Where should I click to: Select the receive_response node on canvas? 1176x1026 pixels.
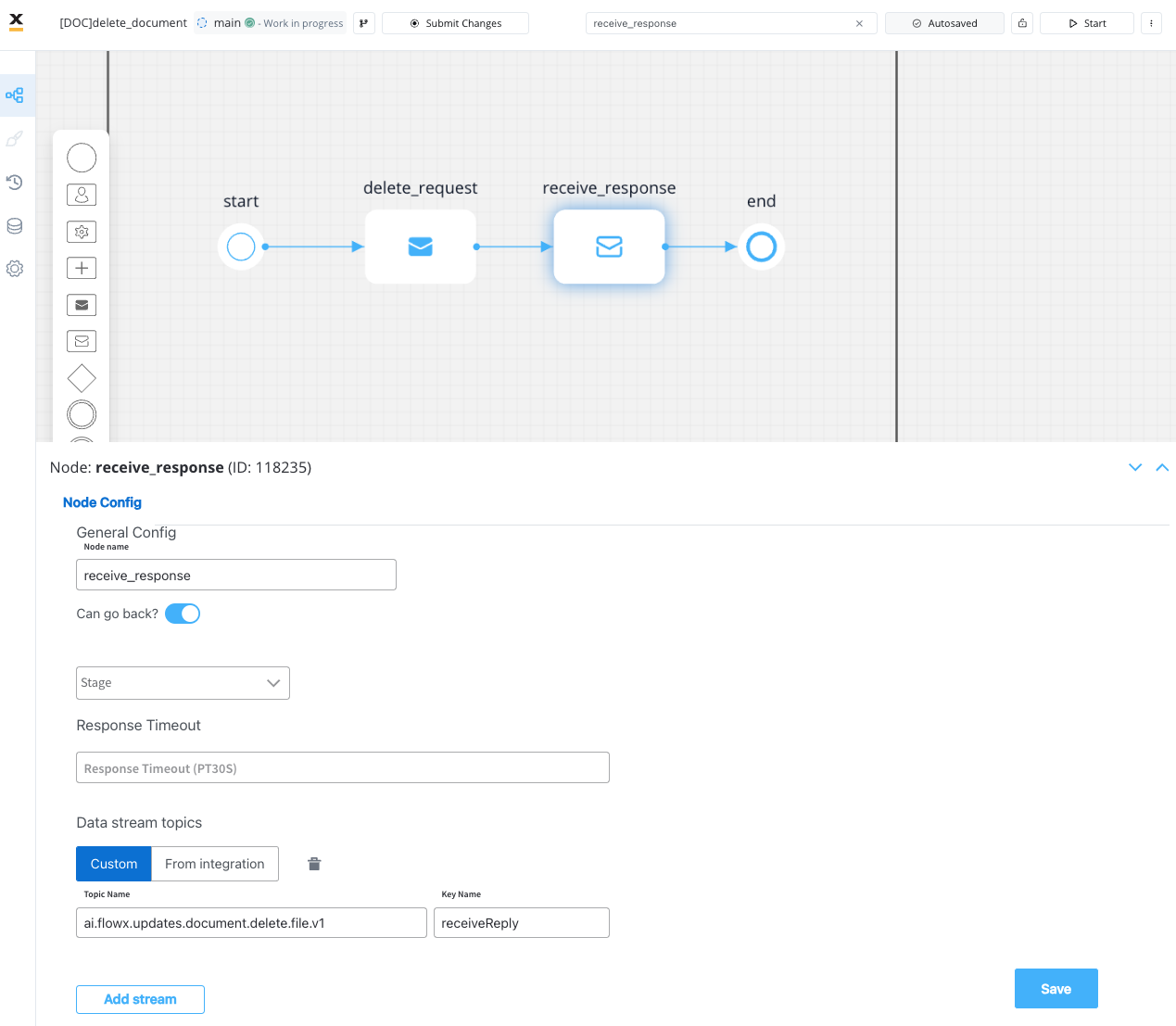(609, 247)
